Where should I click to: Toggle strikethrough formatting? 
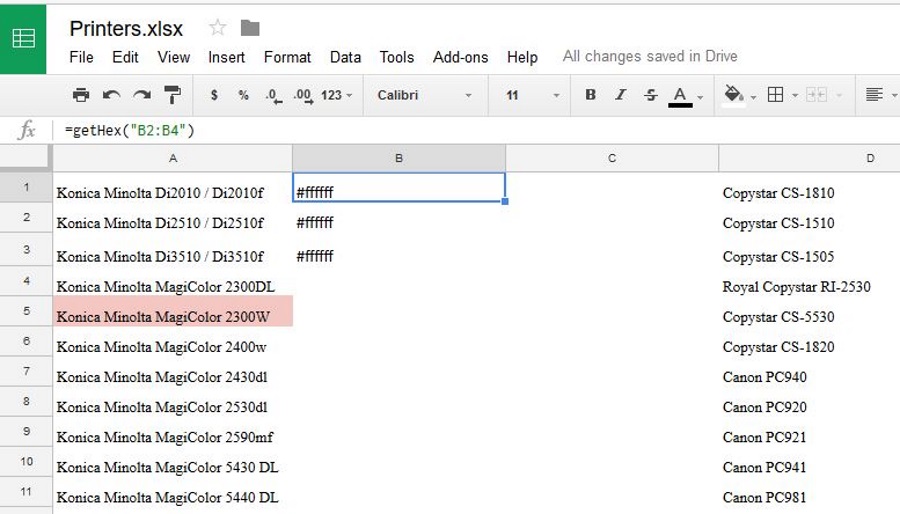pyautogui.click(x=650, y=95)
